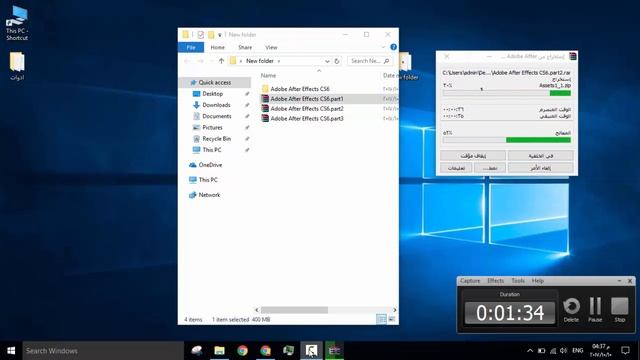Image resolution: width=640 pixels, height=360 pixels.
Task: Select Adobe After Effects CS6.part2 archive
Action: 307,109
